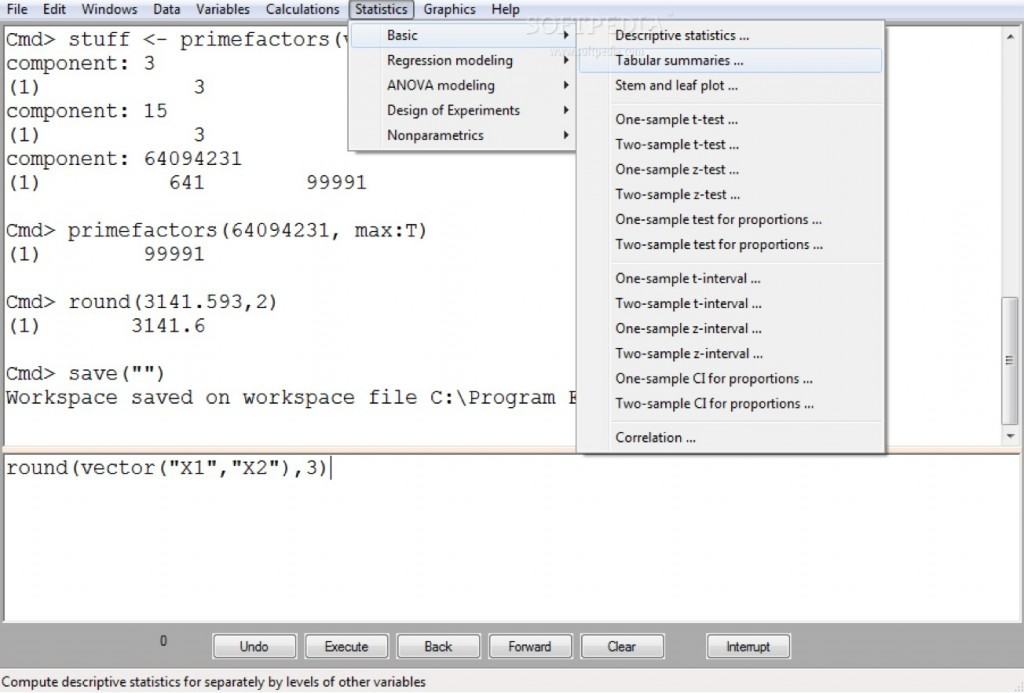Open the File menu
1024x693 pixels.
pos(17,9)
